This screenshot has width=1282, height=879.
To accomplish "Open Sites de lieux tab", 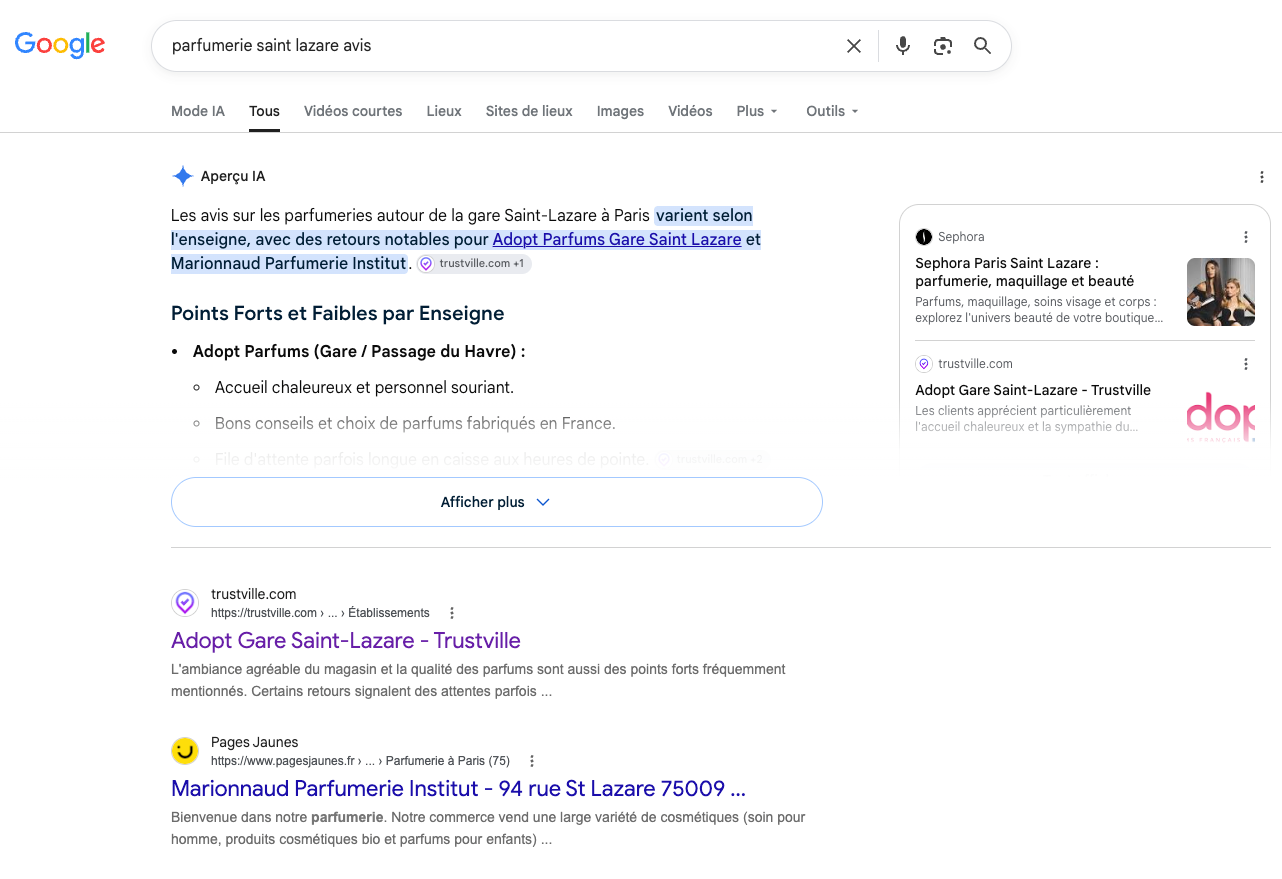I will click(x=529, y=111).
